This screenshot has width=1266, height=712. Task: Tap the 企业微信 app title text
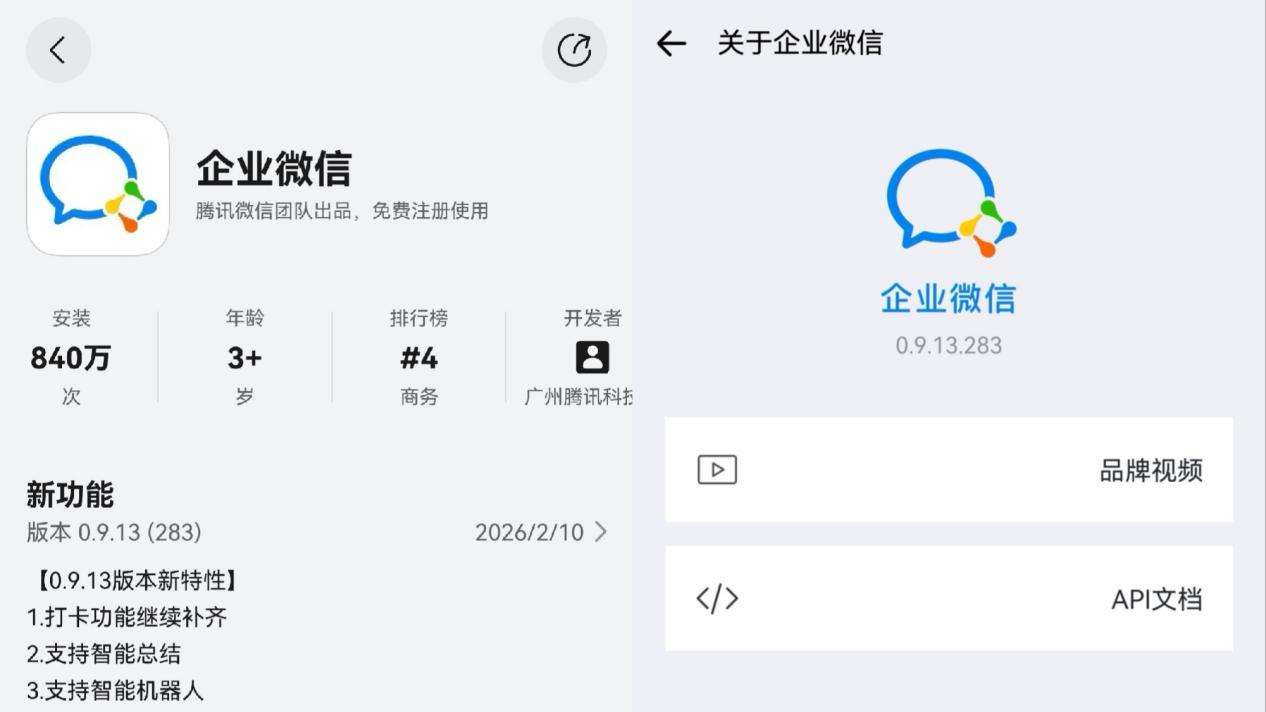click(x=272, y=170)
